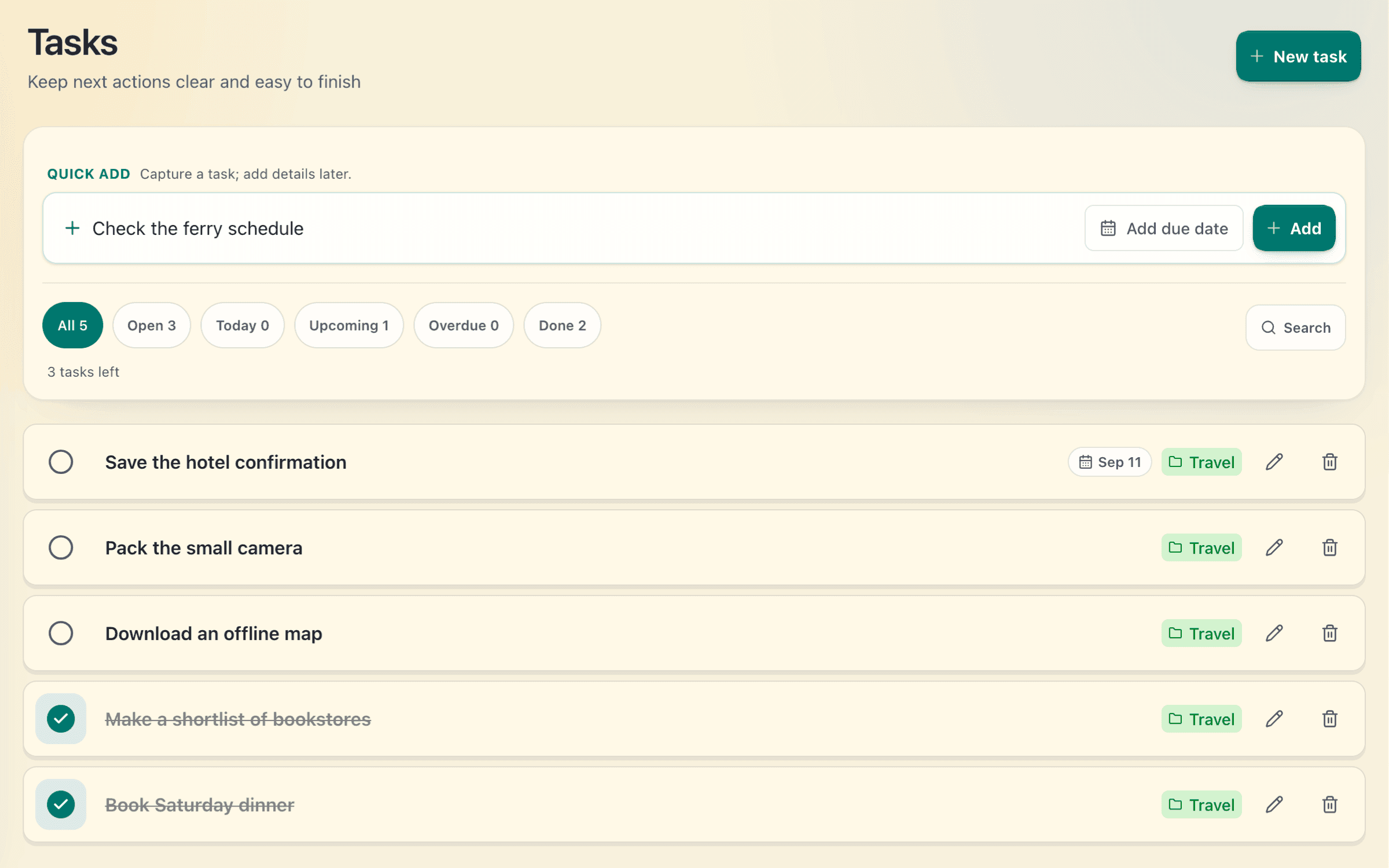
Task: Click the 'Book Saturday dinner' title
Action: click(x=200, y=804)
